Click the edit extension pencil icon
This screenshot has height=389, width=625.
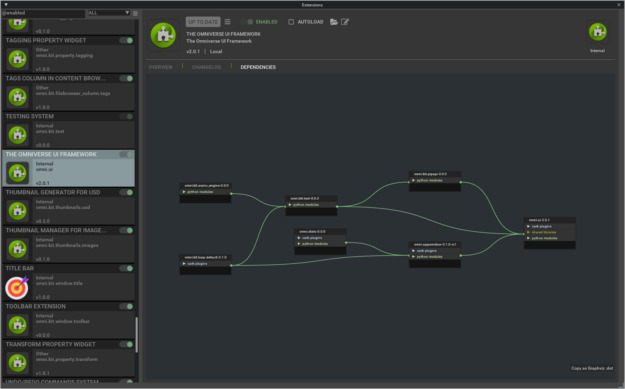(345, 22)
